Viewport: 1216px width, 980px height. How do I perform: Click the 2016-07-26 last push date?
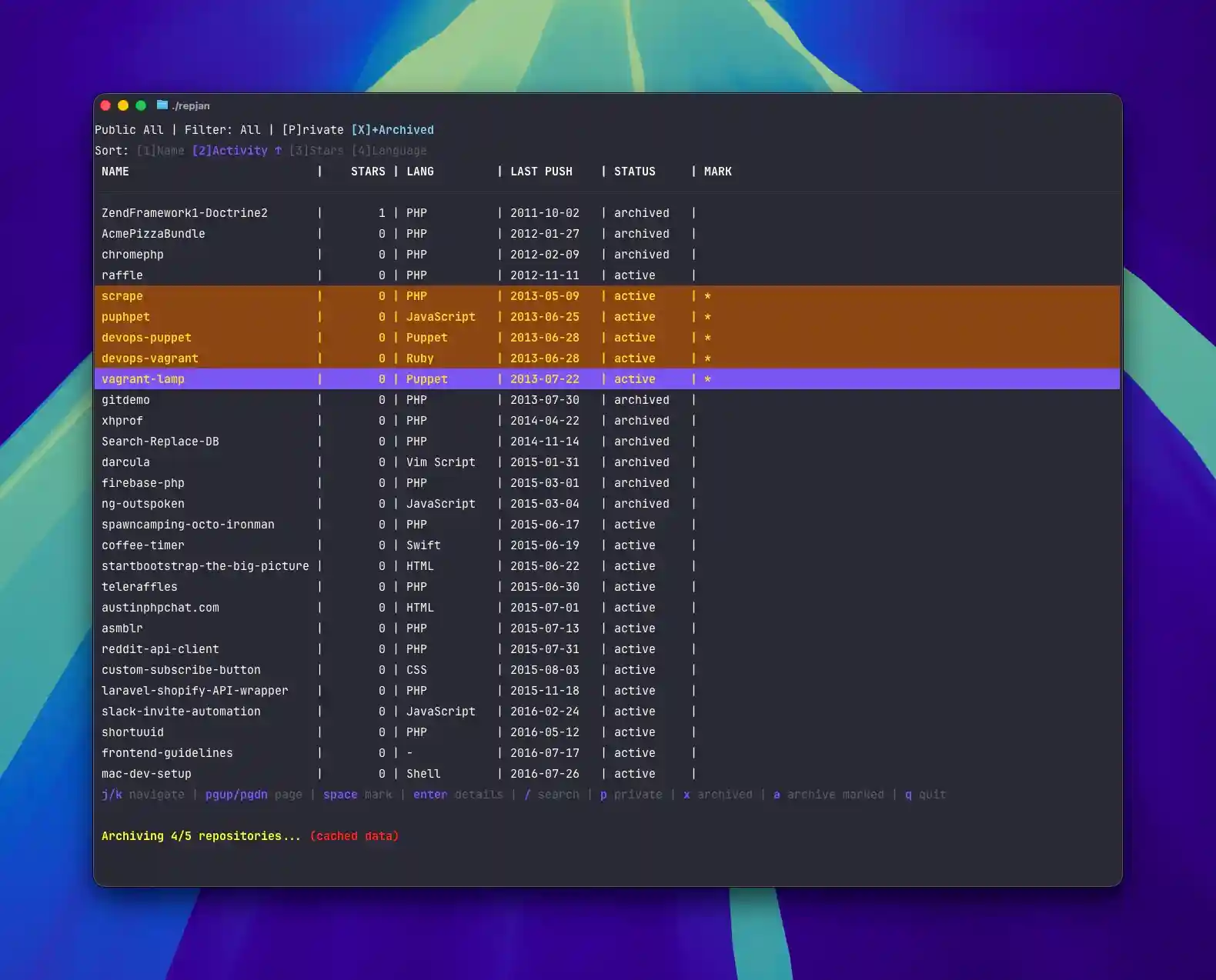point(545,774)
